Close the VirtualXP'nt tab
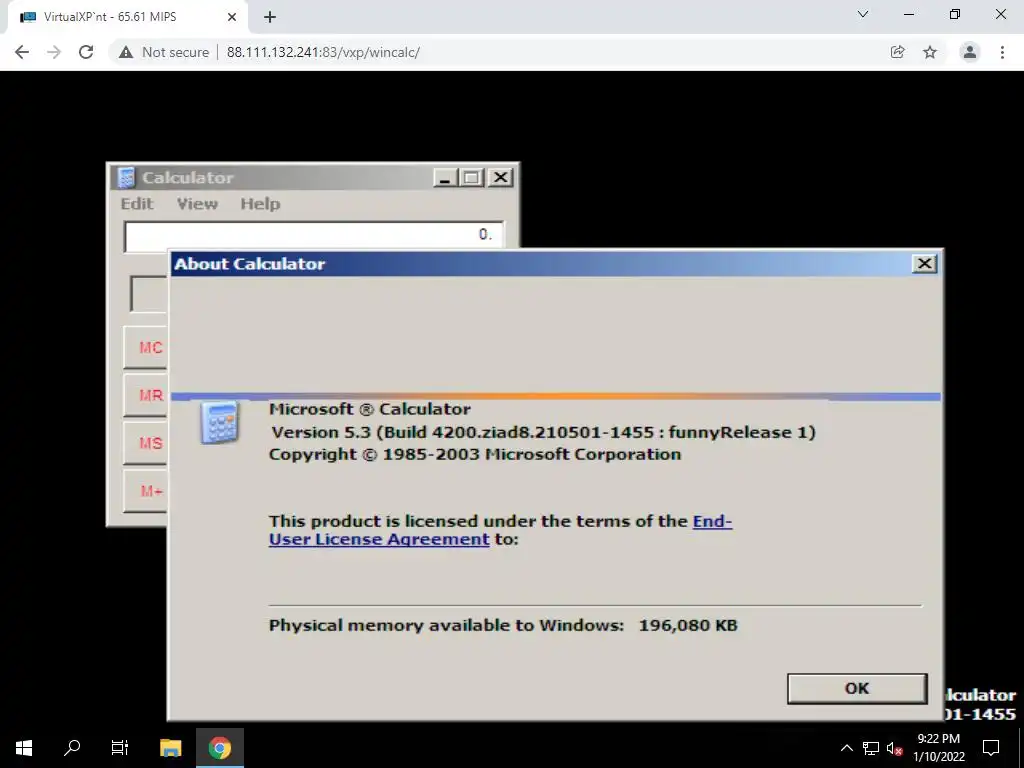The width and height of the screenshot is (1024, 768). pos(232,17)
